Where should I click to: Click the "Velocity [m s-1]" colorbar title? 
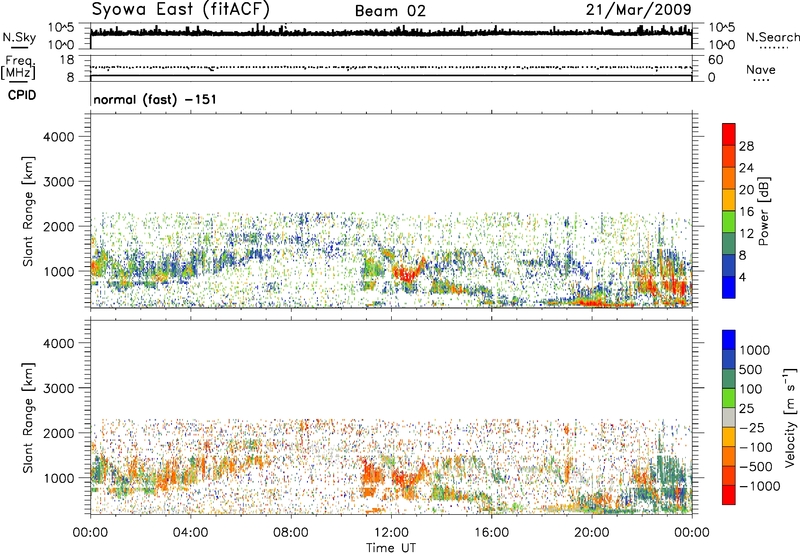pos(790,418)
